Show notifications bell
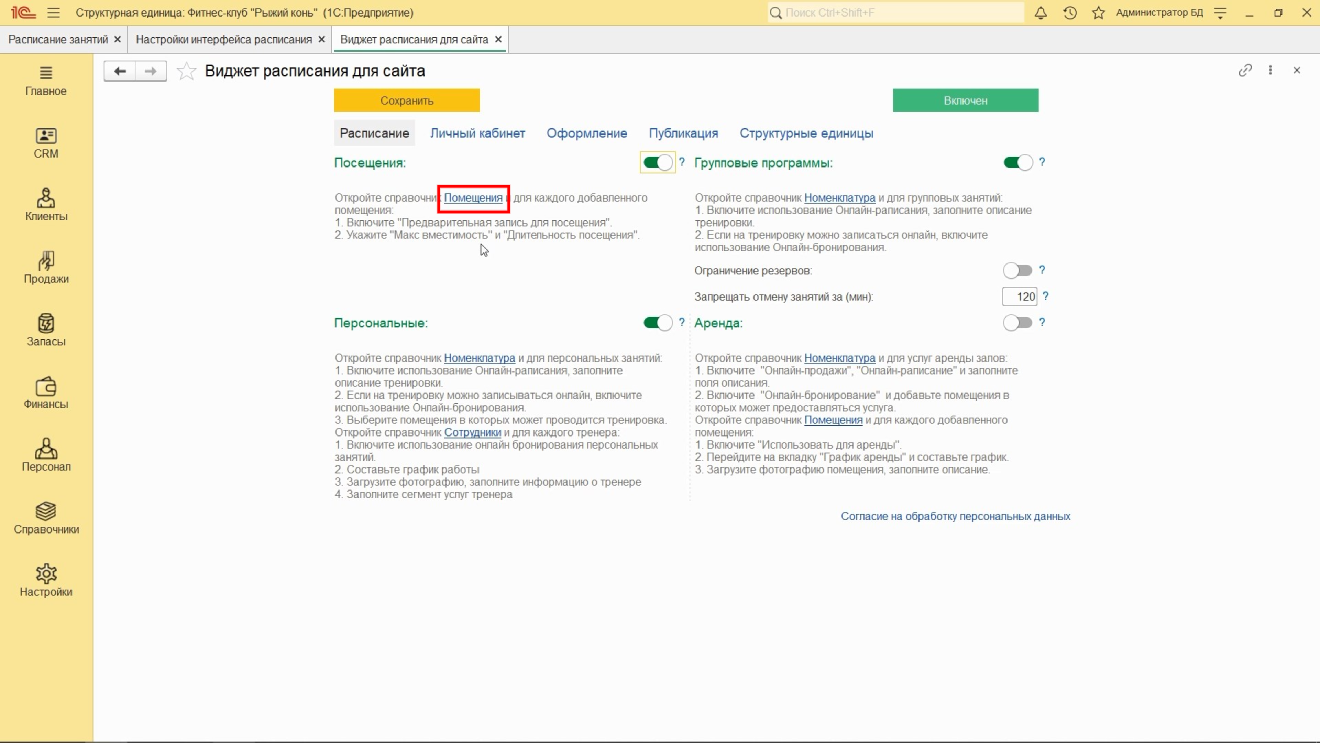 coord(1040,13)
